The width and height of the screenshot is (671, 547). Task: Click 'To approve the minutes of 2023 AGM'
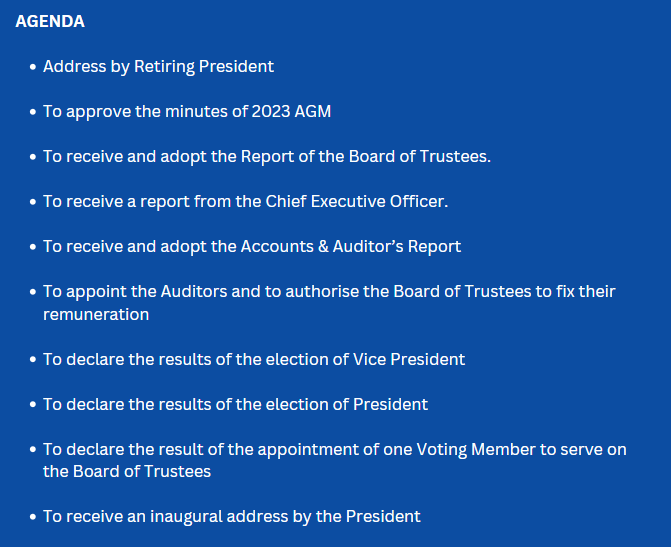point(187,112)
